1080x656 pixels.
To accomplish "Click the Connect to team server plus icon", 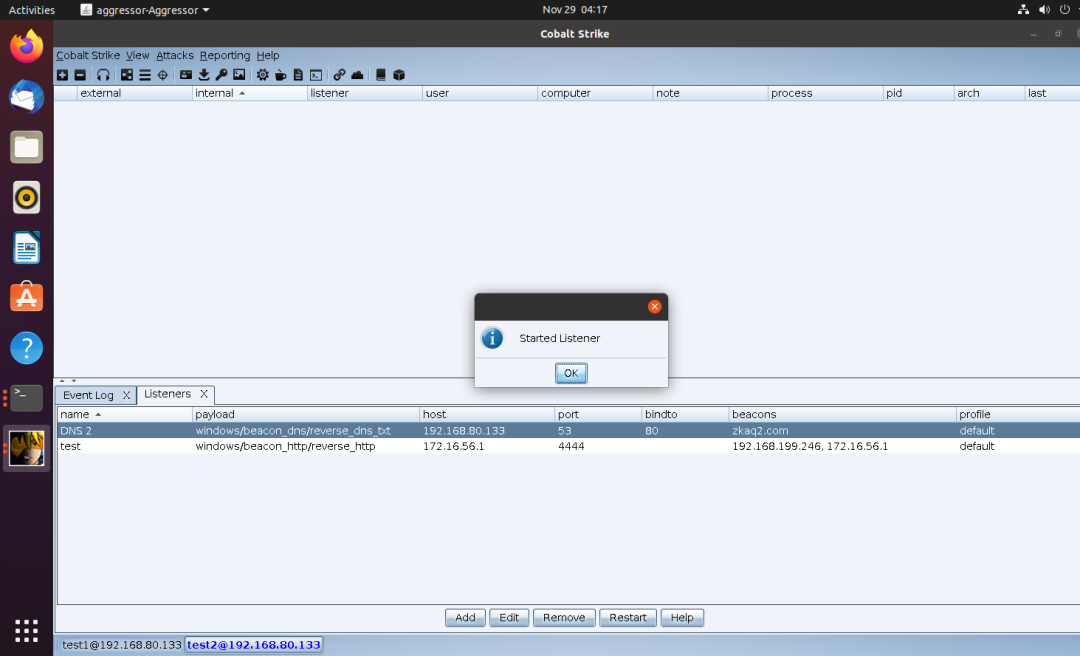I will pos(62,75).
